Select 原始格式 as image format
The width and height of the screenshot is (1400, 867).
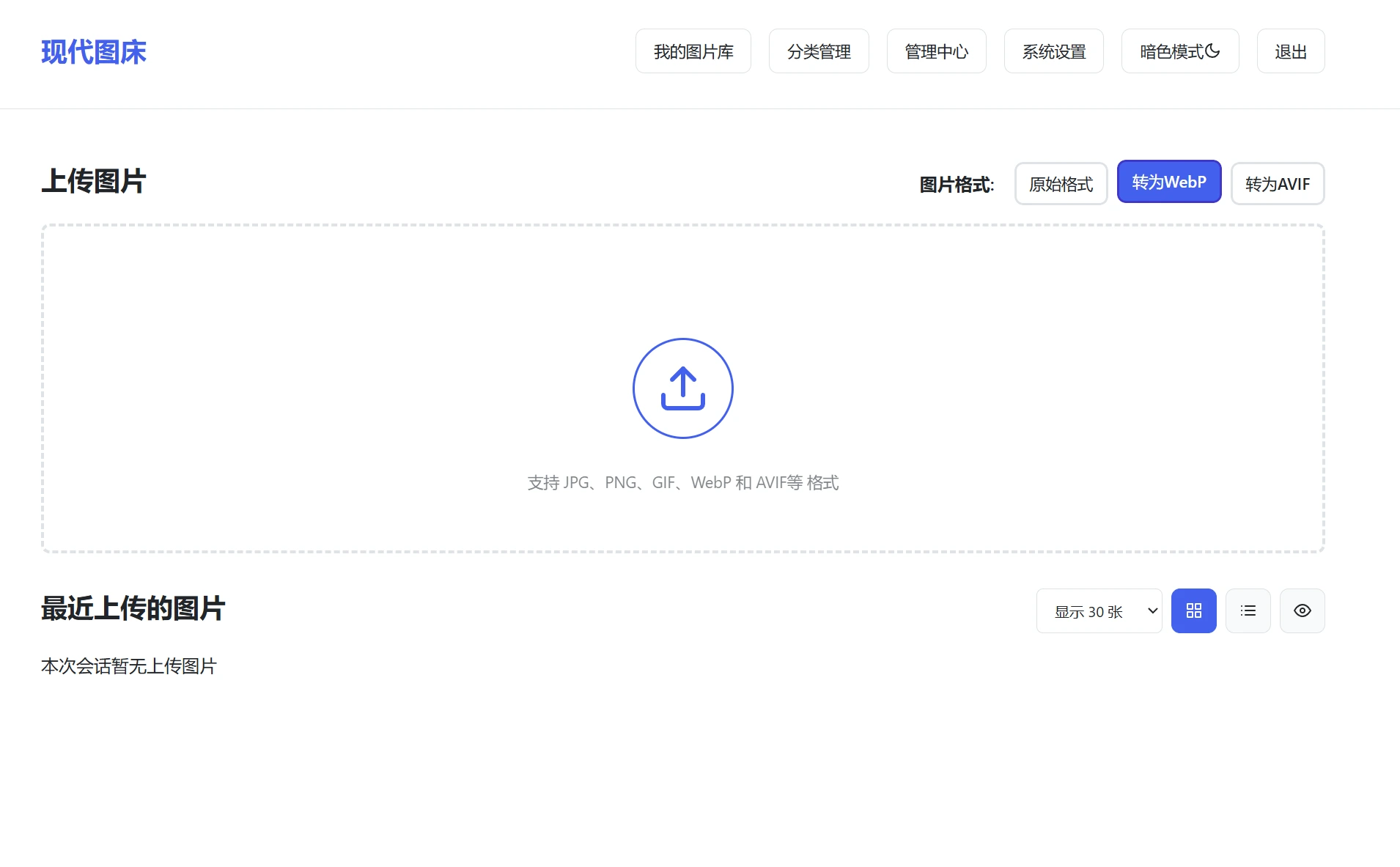pyautogui.click(x=1061, y=184)
